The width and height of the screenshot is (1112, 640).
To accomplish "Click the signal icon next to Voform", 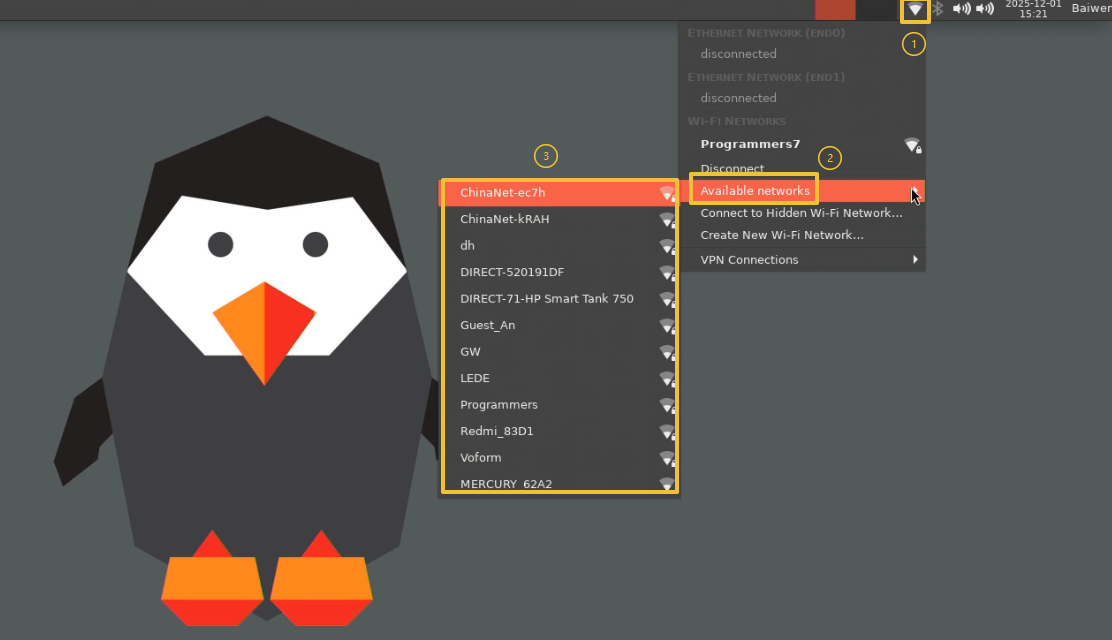I will point(667,458).
